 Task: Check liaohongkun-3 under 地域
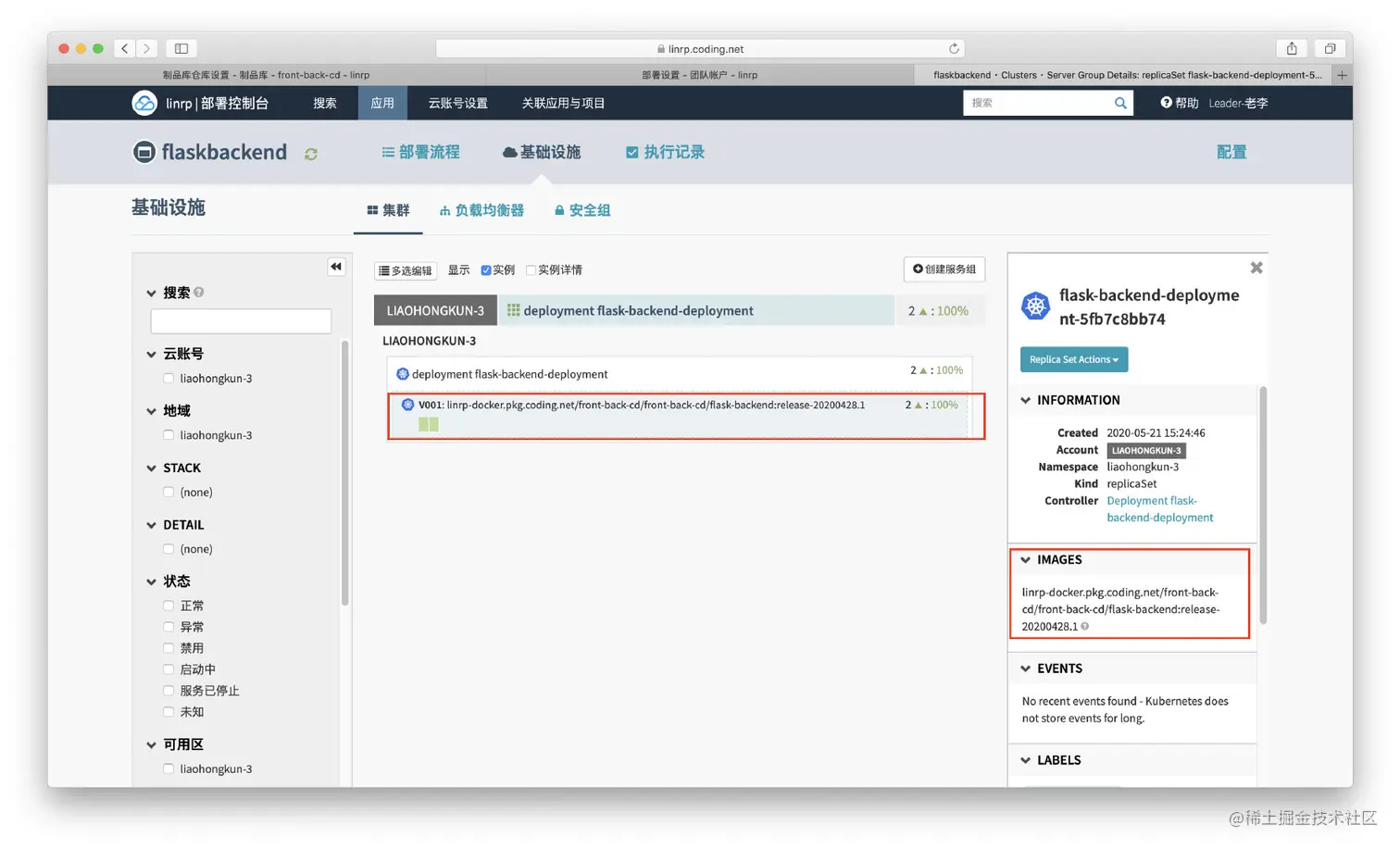coord(169,434)
